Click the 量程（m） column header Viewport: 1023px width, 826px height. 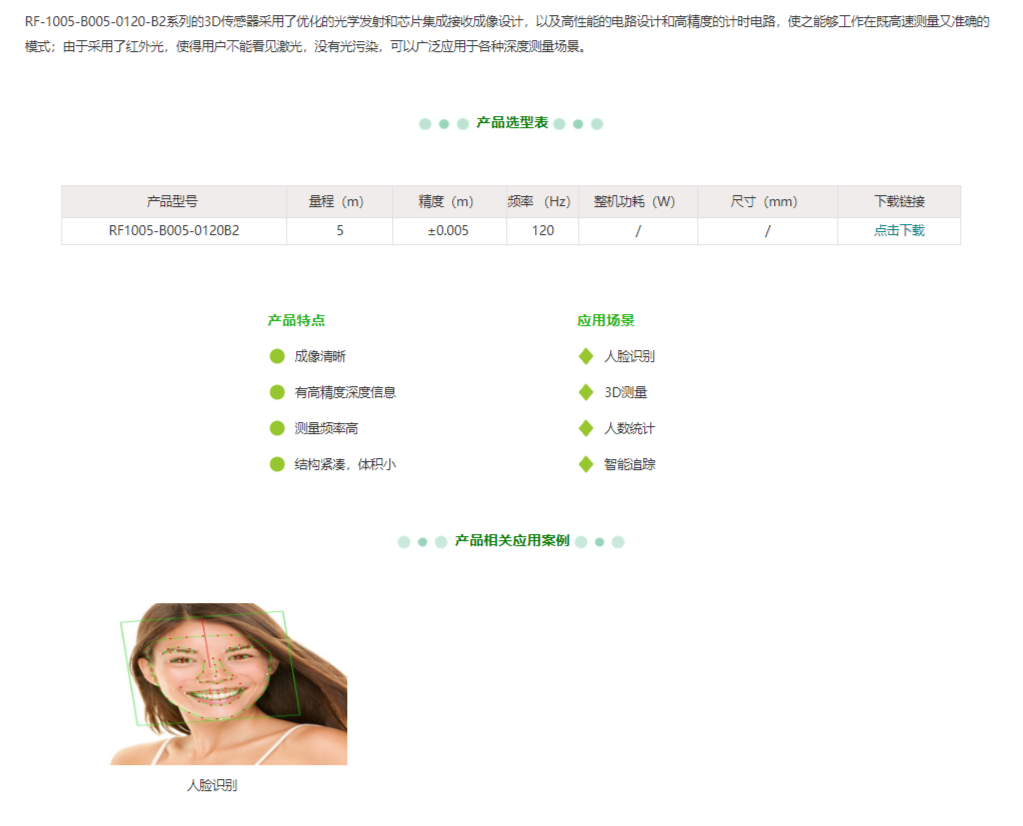tap(338, 202)
